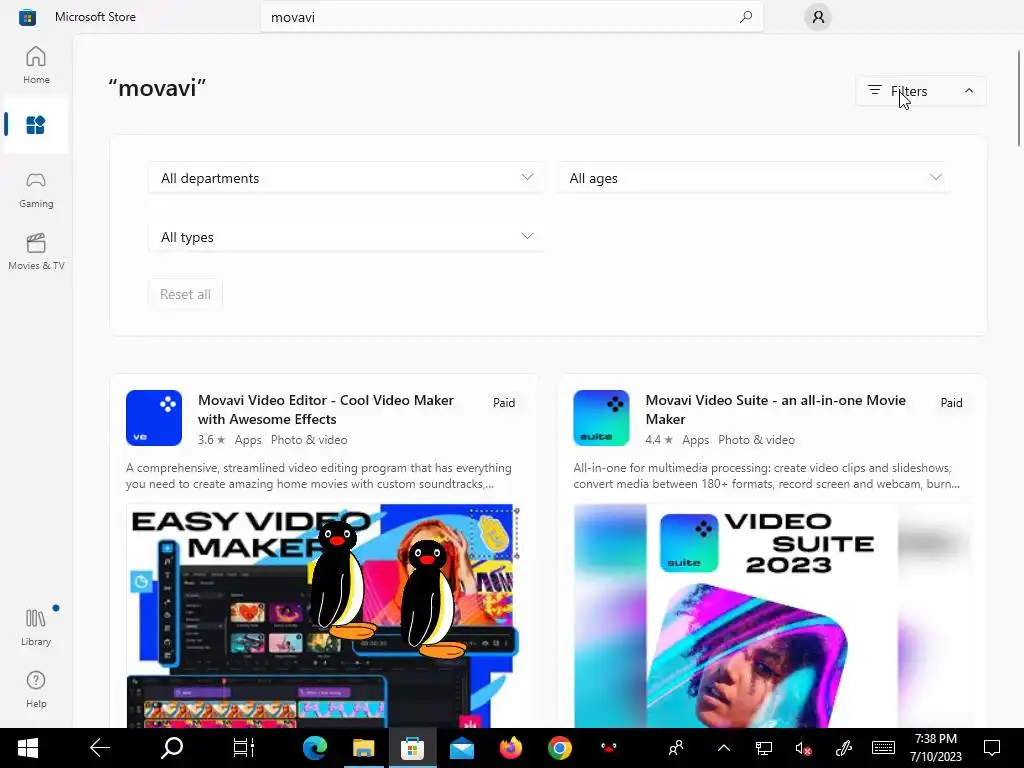Show hidden system tray icons
Viewport: 1024px width, 768px height.
724,748
